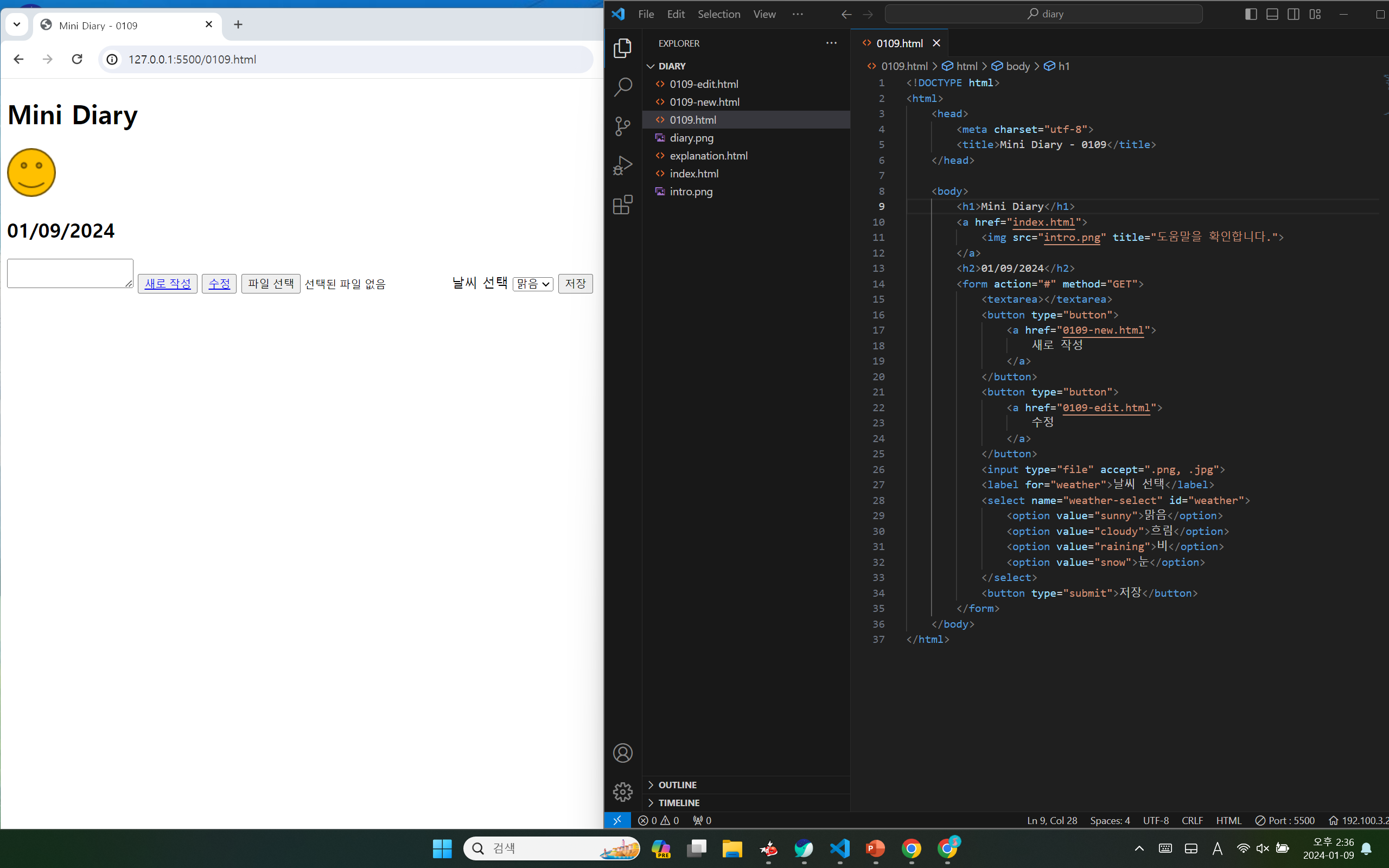Open the Edit menu
Image resolution: width=1389 pixels, height=868 pixels.
coord(676,14)
